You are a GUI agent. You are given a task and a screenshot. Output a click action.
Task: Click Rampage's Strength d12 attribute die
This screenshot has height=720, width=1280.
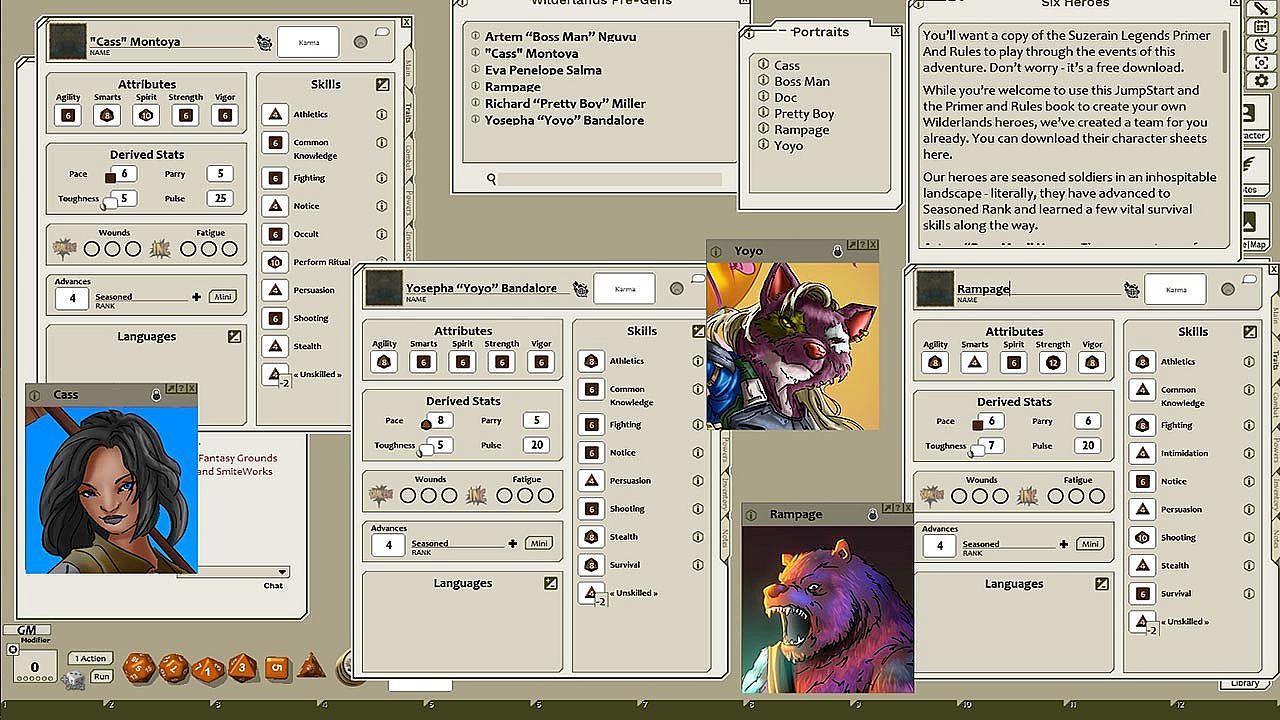[1053, 363]
